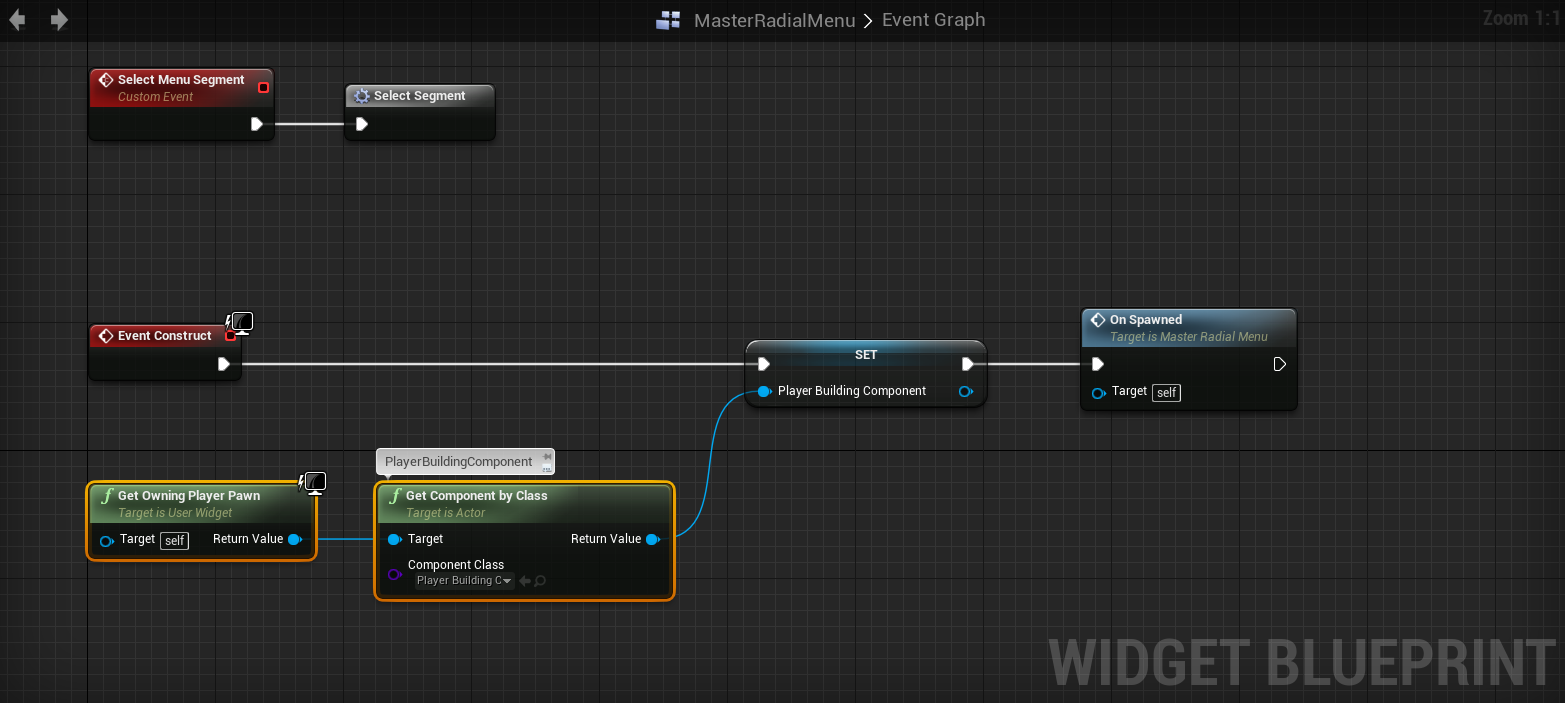The image size is (1565, 703).
Task: Click the forward navigation arrow
Action: click(x=59, y=20)
